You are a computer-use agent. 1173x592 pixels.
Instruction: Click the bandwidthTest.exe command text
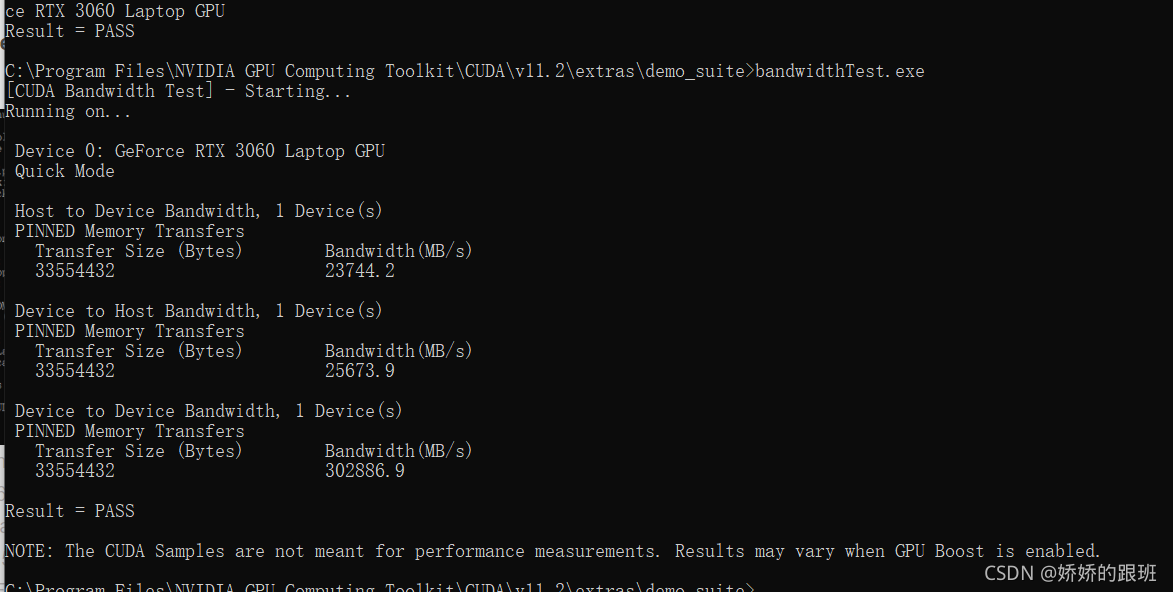(x=839, y=71)
